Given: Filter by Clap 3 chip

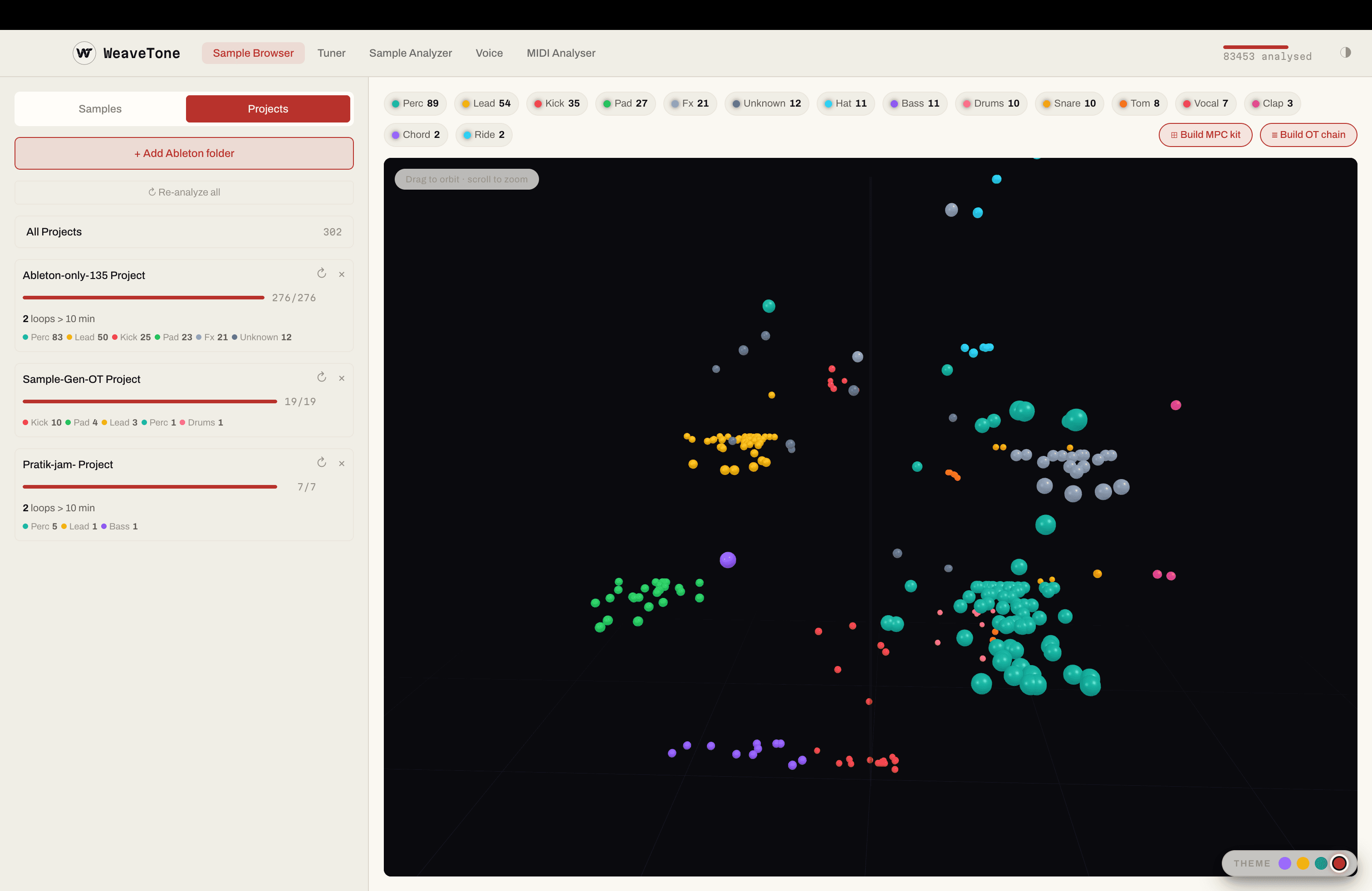Looking at the screenshot, I should point(1272,104).
